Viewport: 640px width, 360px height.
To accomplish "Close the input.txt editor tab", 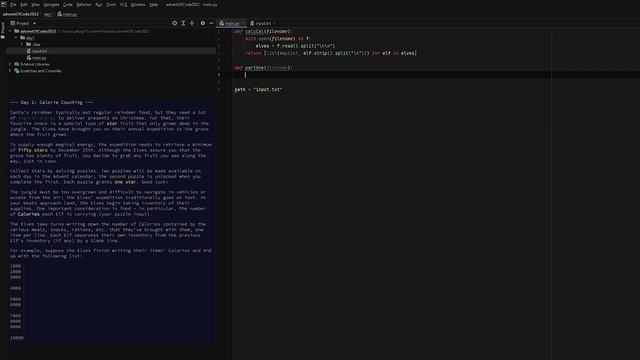I will click(274, 23).
